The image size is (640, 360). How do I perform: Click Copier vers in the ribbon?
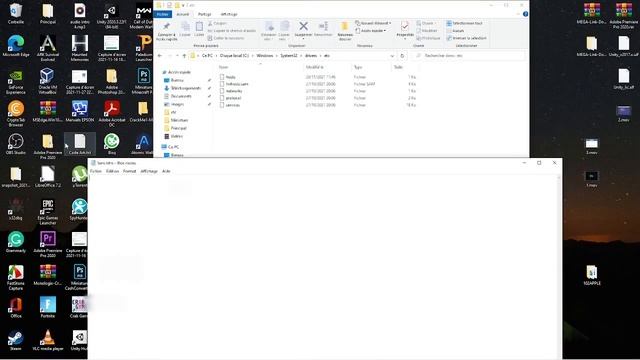[x=284, y=31]
